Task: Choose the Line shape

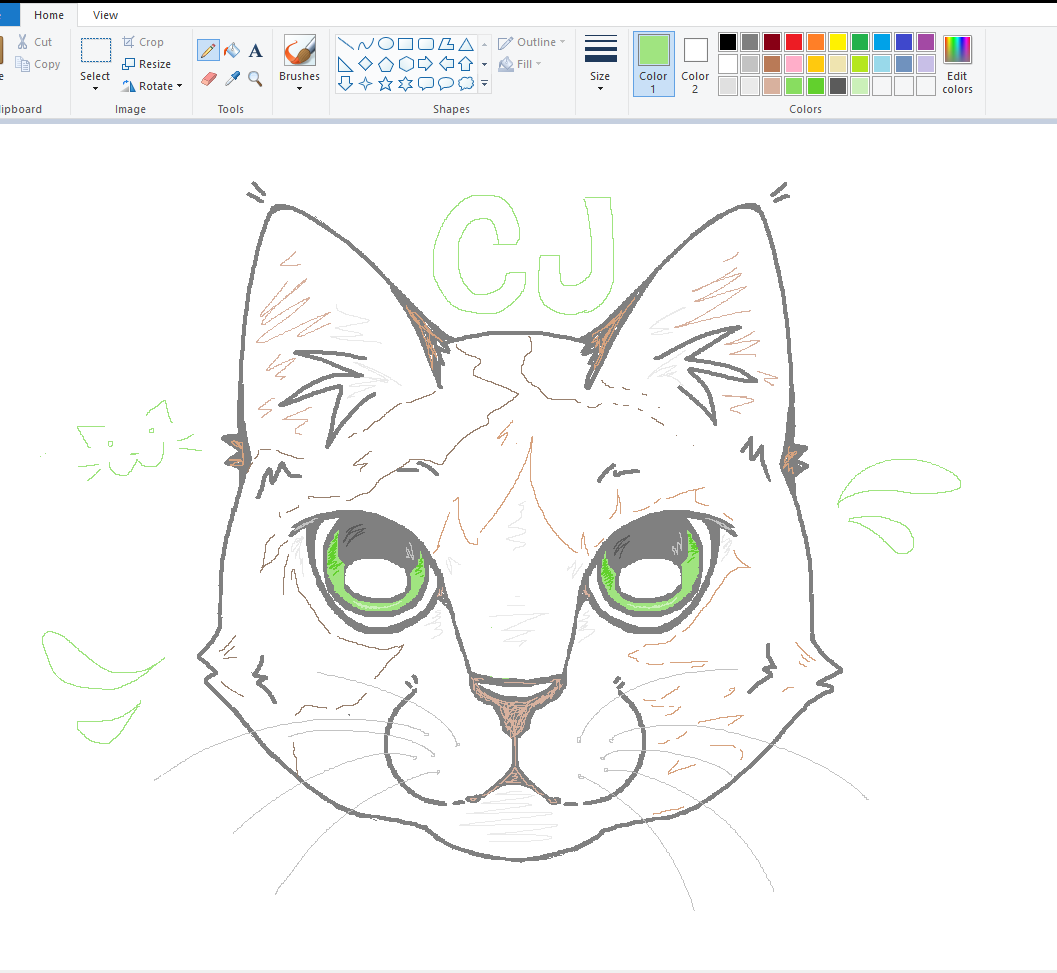Action: point(345,44)
